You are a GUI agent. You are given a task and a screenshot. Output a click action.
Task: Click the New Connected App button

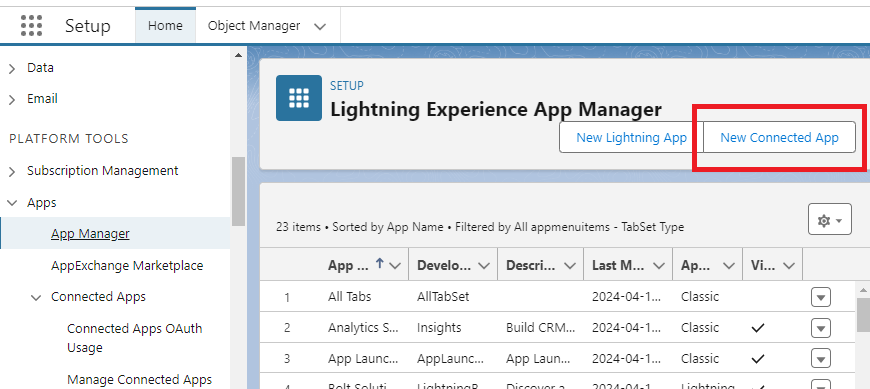[x=779, y=138]
